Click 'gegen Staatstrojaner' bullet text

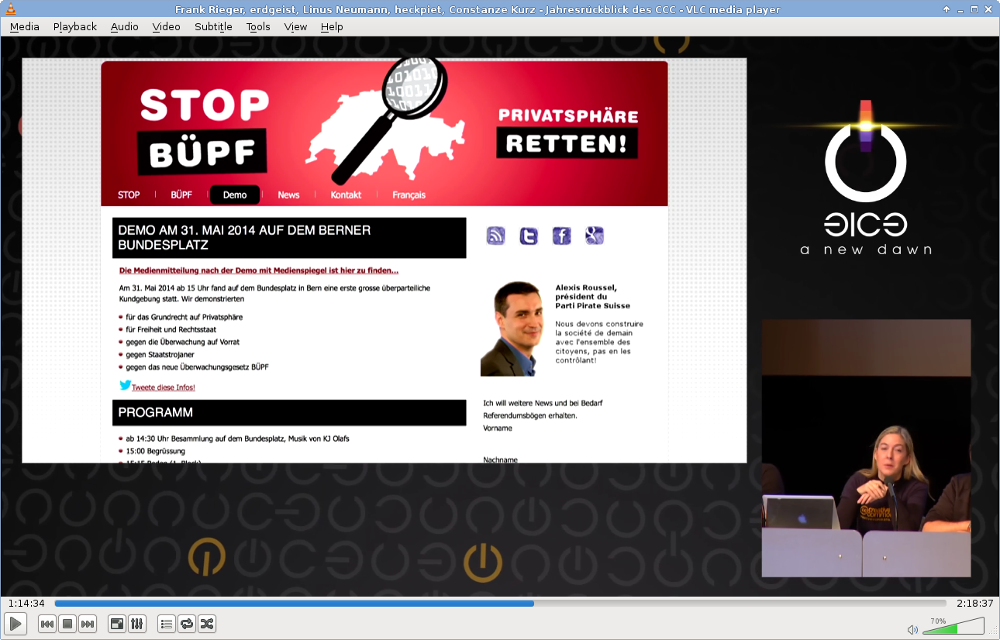coord(159,354)
